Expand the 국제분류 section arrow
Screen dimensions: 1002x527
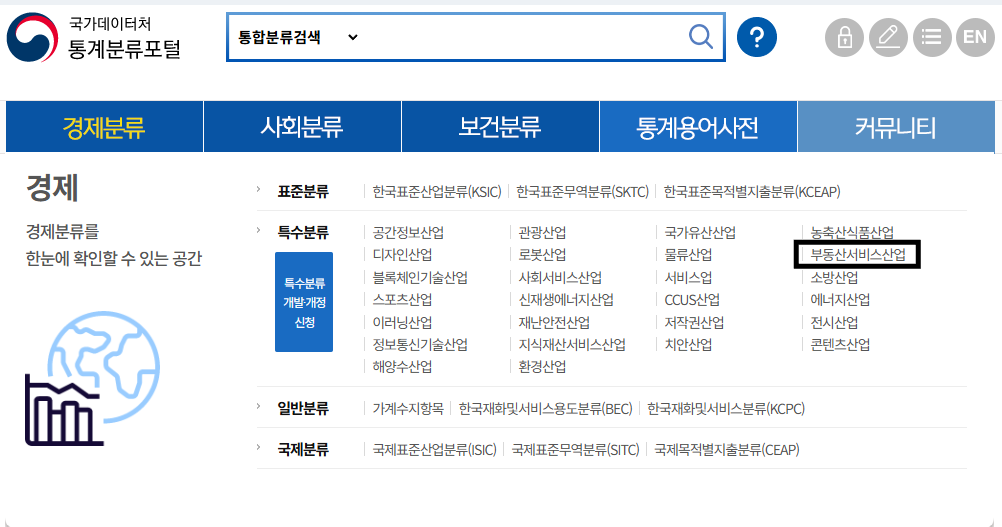[x=258, y=448]
